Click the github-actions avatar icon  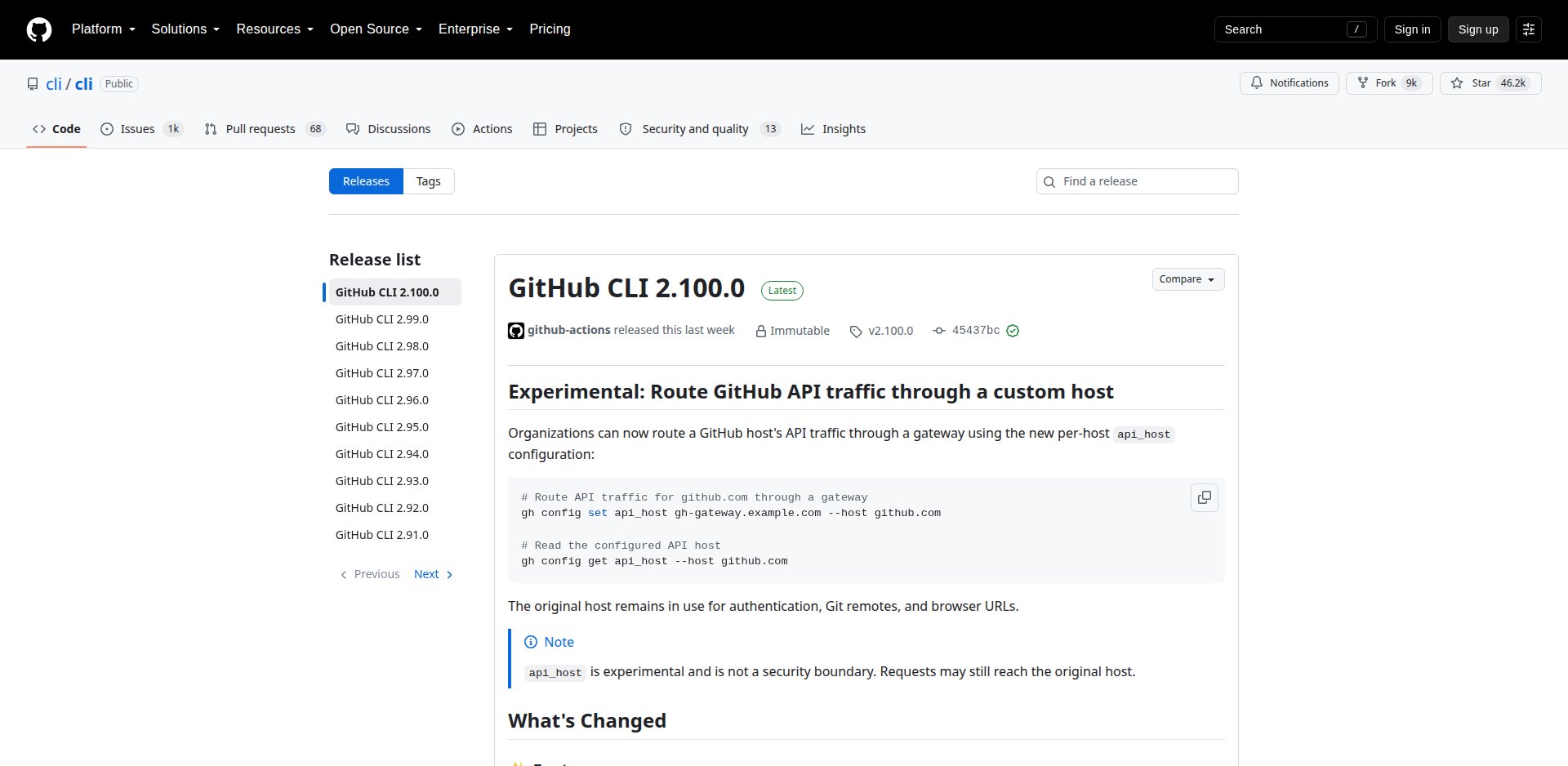click(x=516, y=331)
